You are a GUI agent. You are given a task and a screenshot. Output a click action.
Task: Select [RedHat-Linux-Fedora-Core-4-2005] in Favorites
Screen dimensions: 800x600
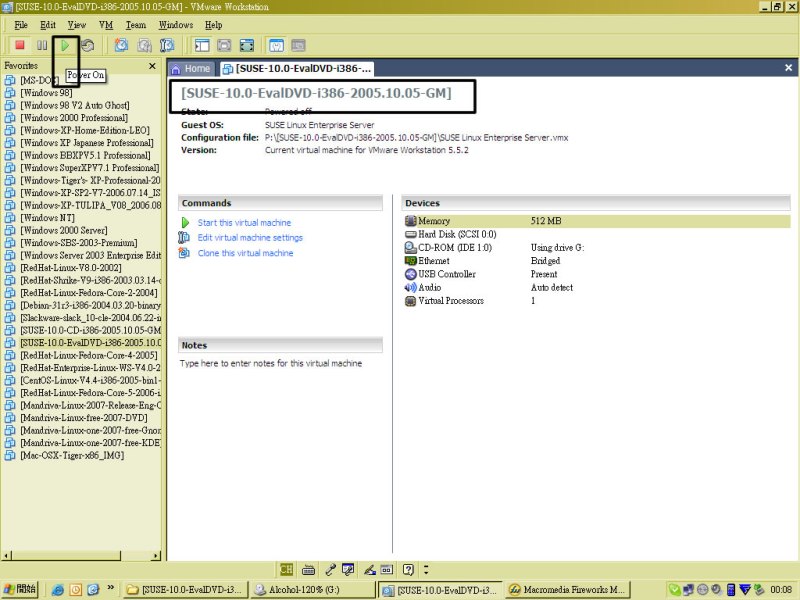(82, 355)
